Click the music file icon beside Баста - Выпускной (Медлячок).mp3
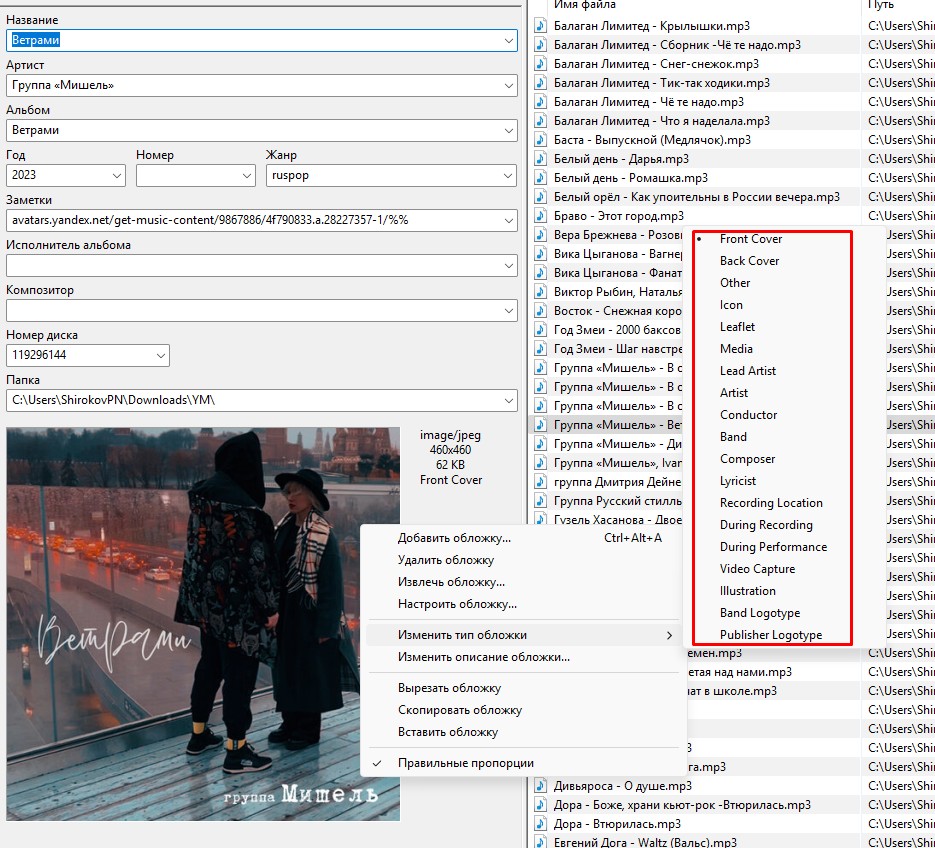This screenshot has width=935, height=848. [x=541, y=140]
